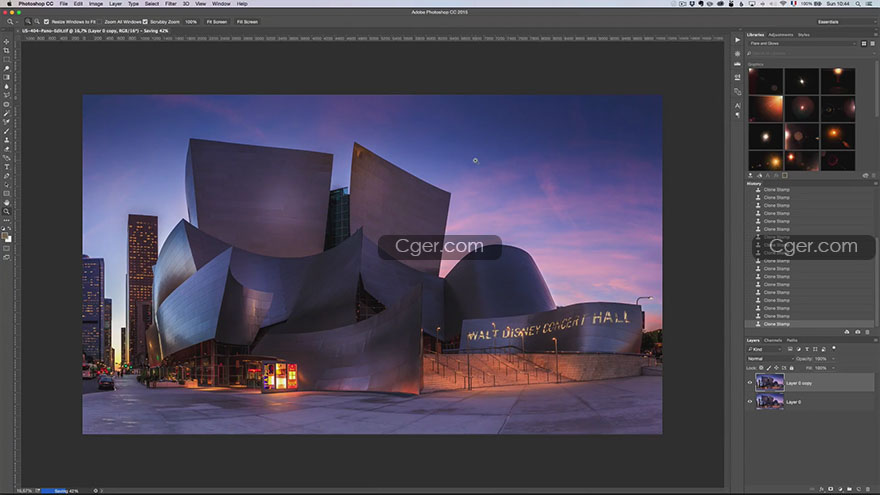Create a new adjustment layer
The width and height of the screenshot is (880, 495).
(x=840, y=489)
